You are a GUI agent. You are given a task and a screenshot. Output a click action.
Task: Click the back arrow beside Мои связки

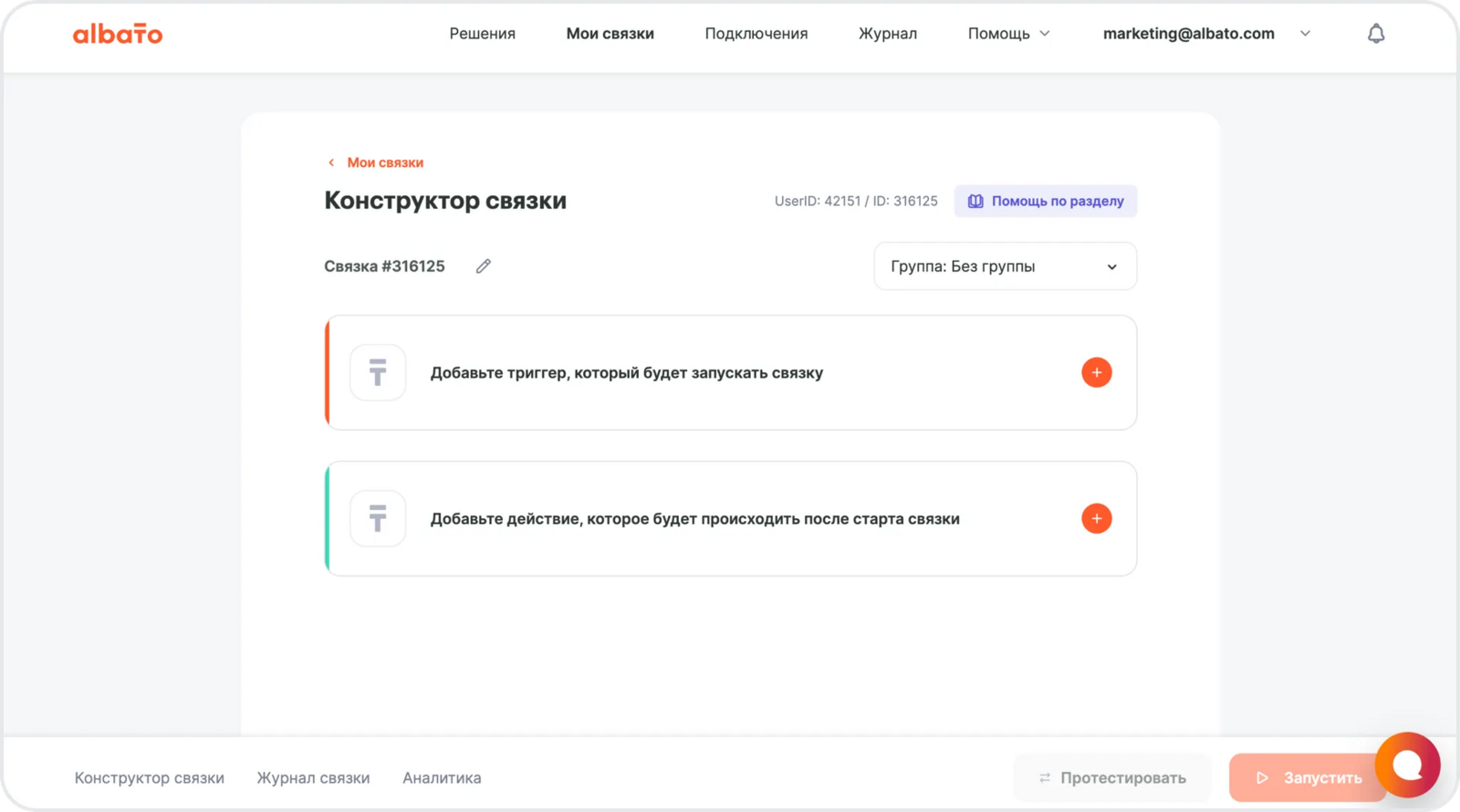331,162
